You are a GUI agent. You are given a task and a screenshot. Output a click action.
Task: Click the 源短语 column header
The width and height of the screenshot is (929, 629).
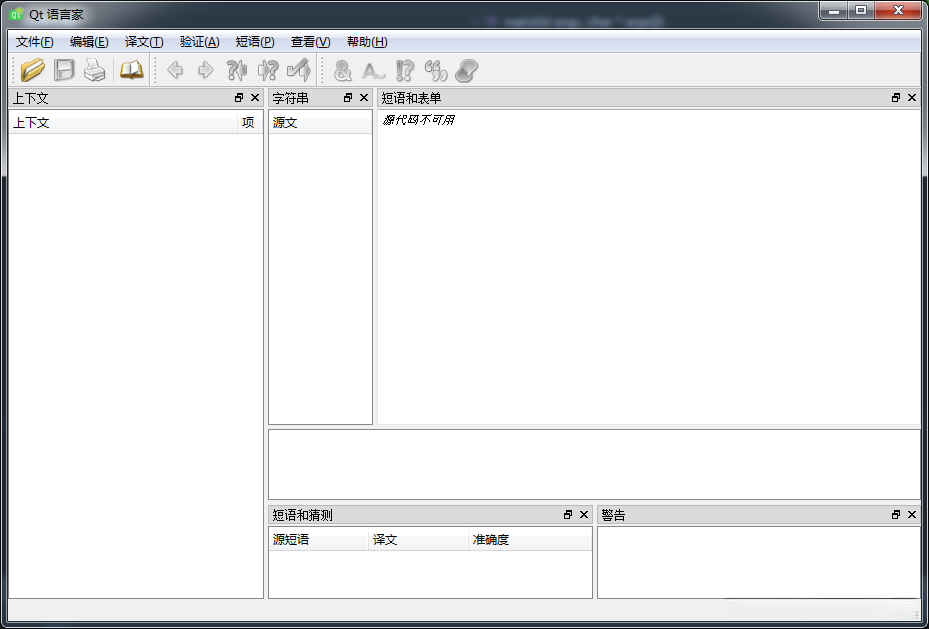point(319,540)
